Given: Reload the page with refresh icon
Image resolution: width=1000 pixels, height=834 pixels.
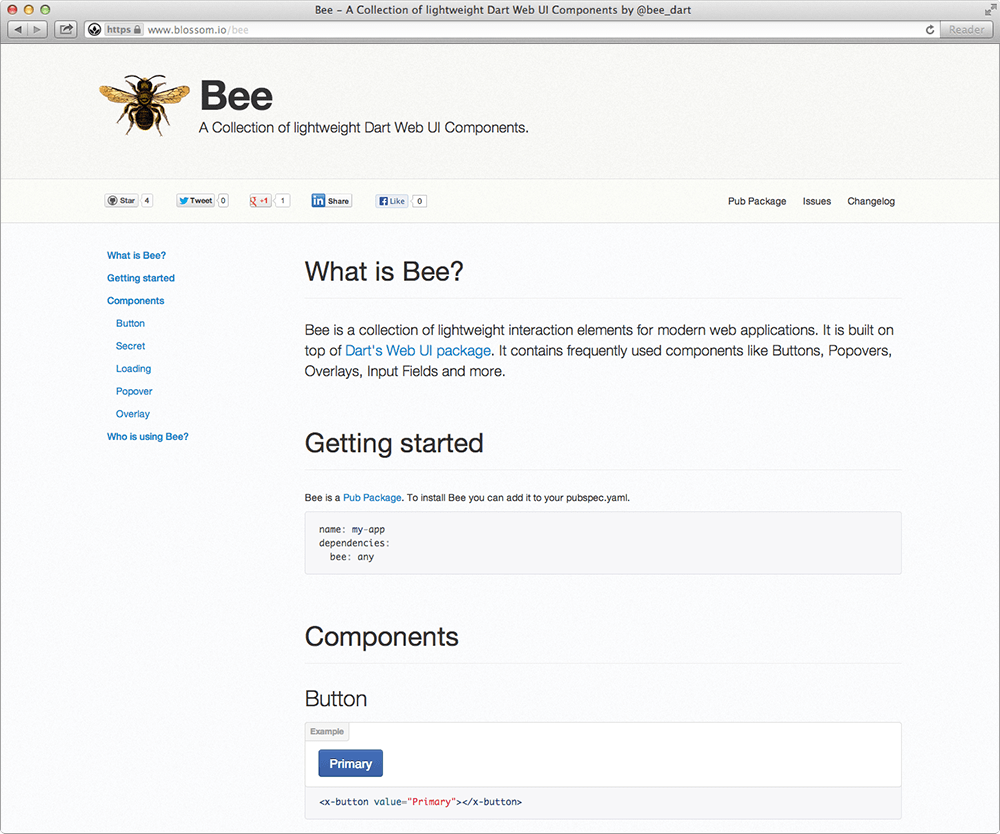Looking at the screenshot, I should click(x=930, y=29).
